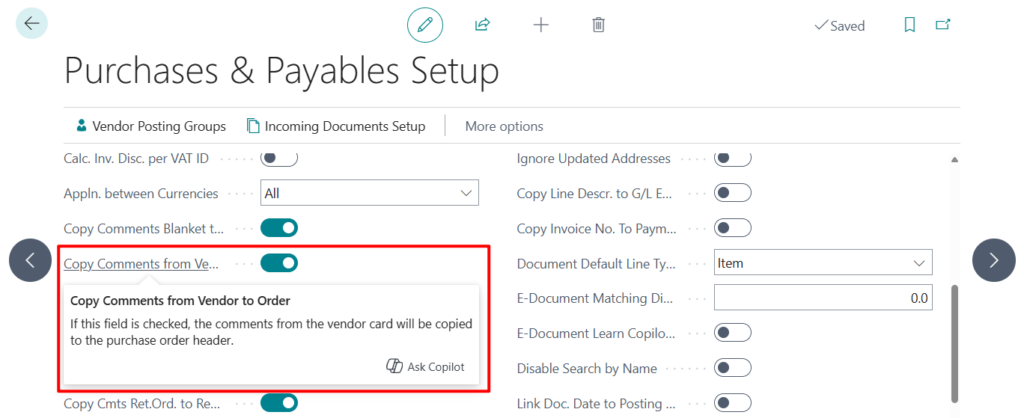The width and height of the screenshot is (1024, 418).
Task: Go to next record arrow
Action: 993,260
